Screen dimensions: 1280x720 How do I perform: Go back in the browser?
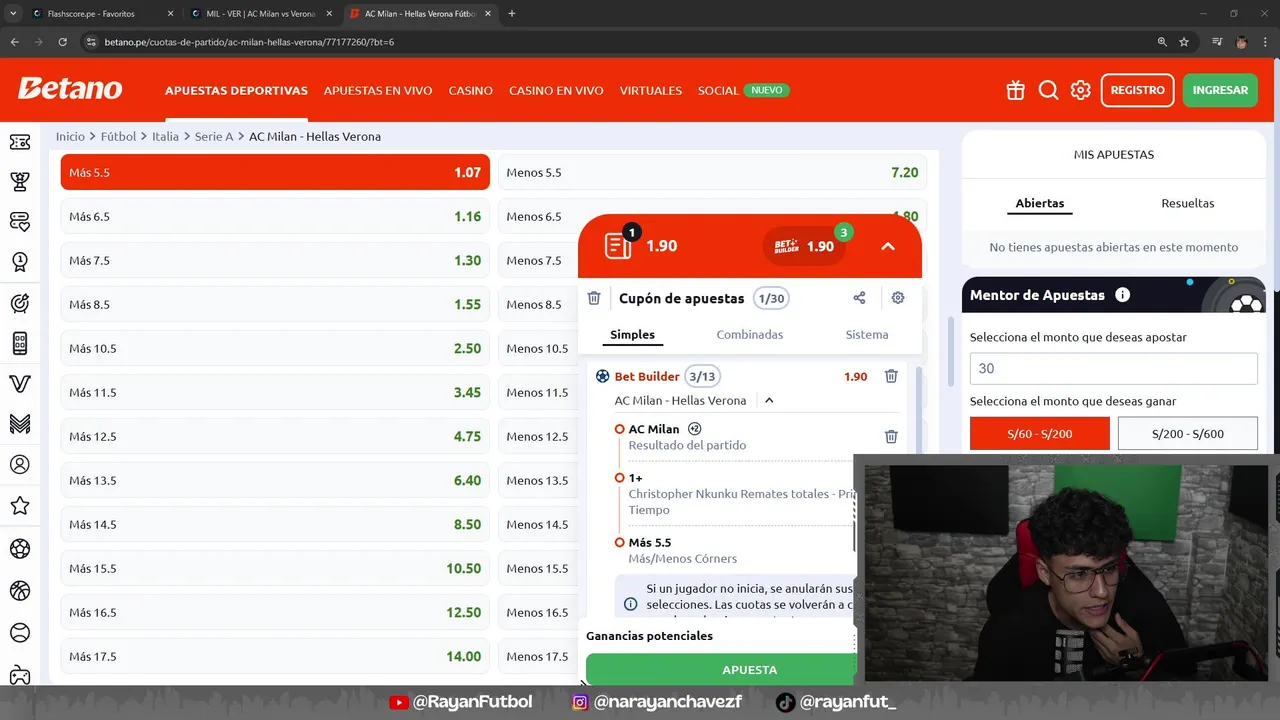point(14,42)
